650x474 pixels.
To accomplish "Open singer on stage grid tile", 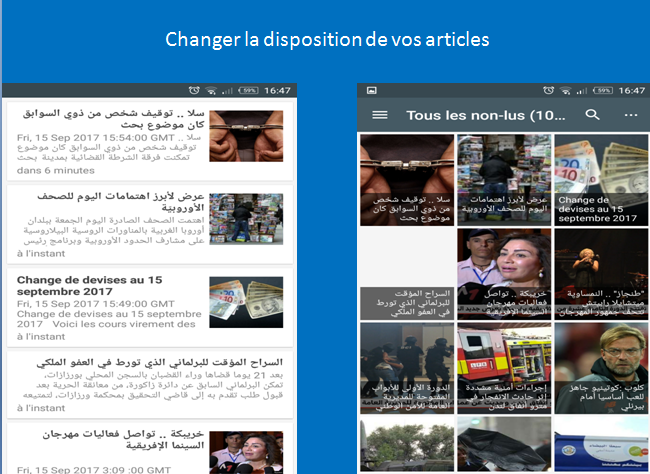I will click(x=601, y=274).
